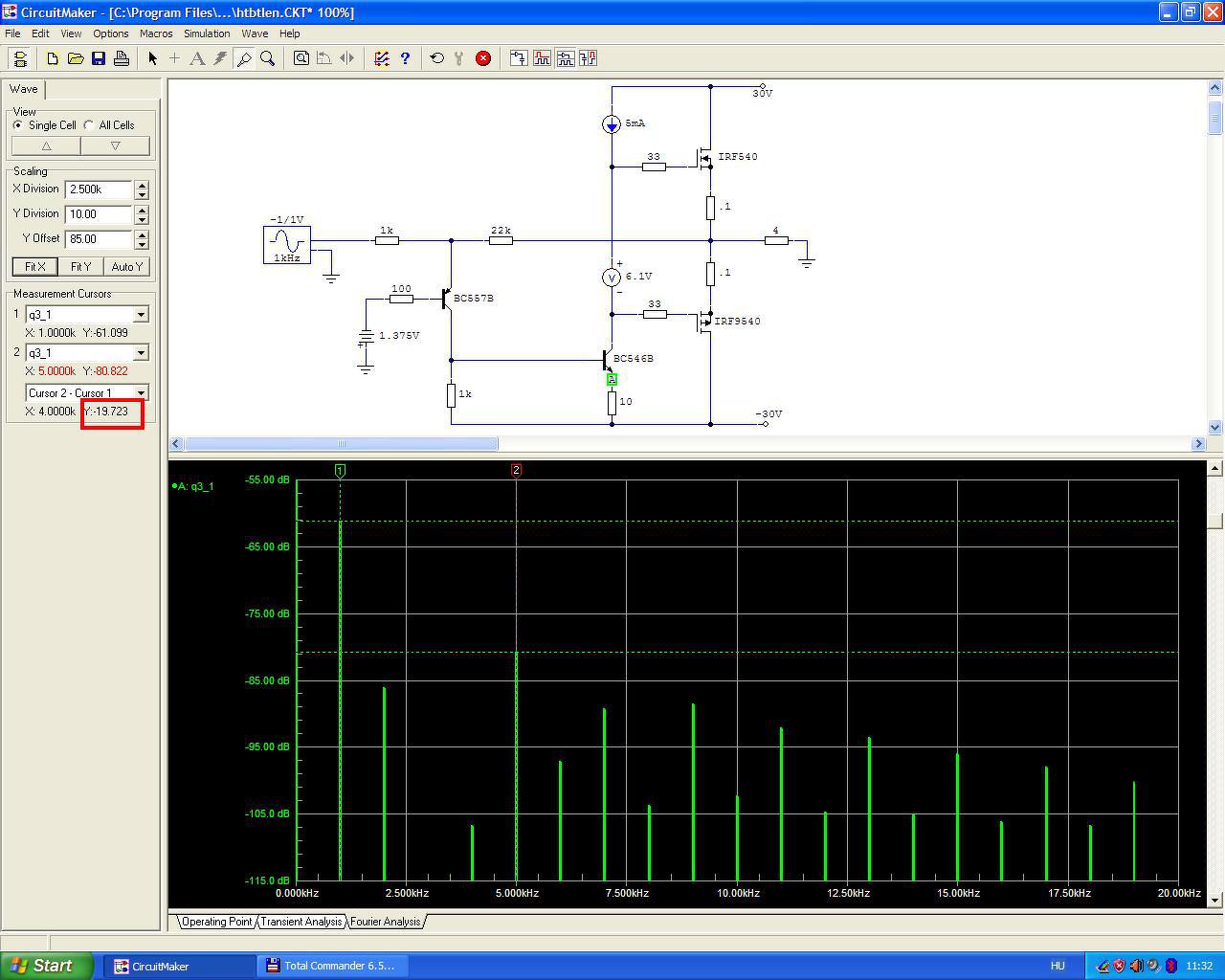The image size is (1225, 980).
Task: Click the New document icon
Action: click(53, 58)
